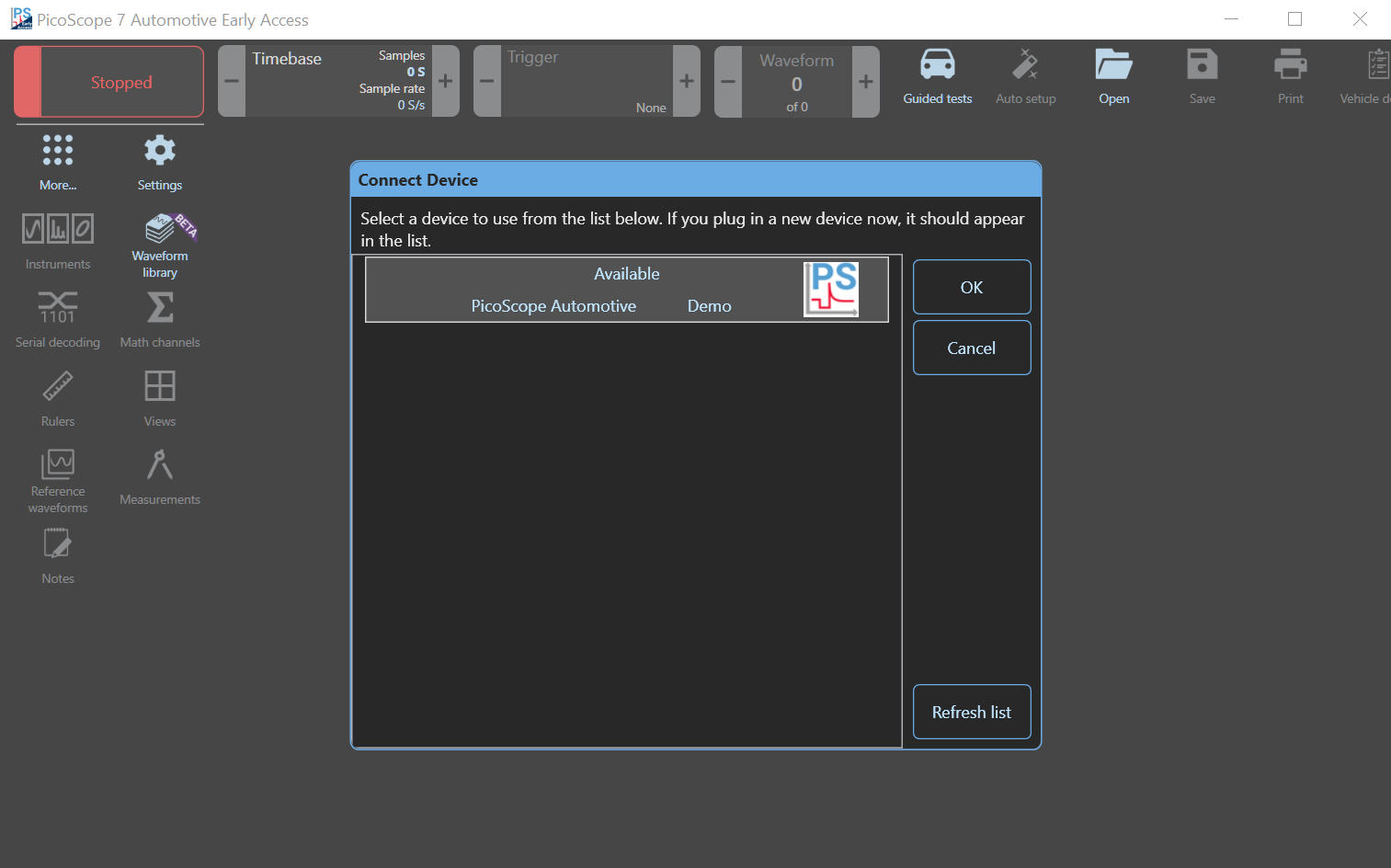Click the Refresh list button

click(972, 712)
